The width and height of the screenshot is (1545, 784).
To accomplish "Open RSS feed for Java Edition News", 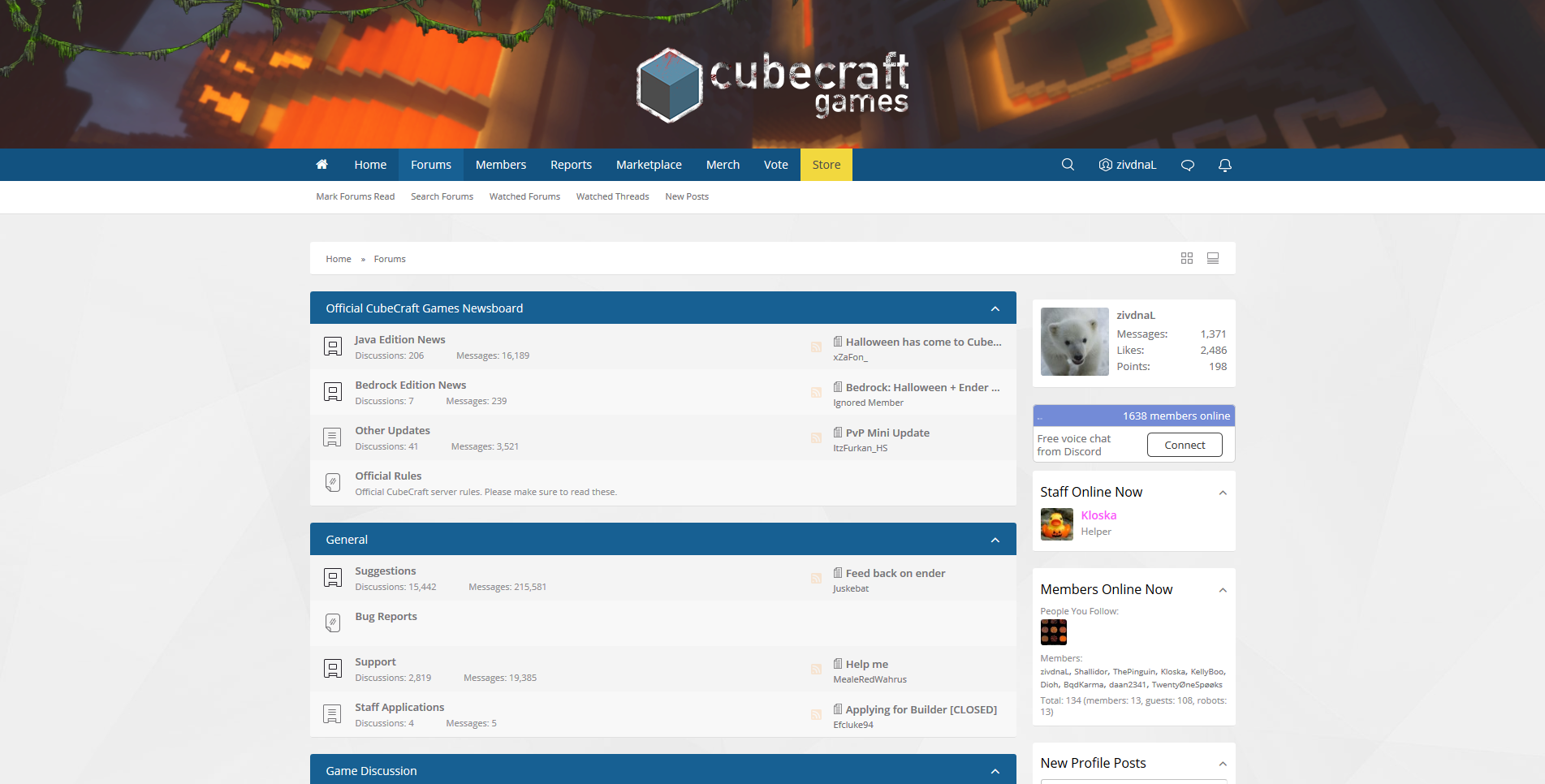I will click(816, 347).
